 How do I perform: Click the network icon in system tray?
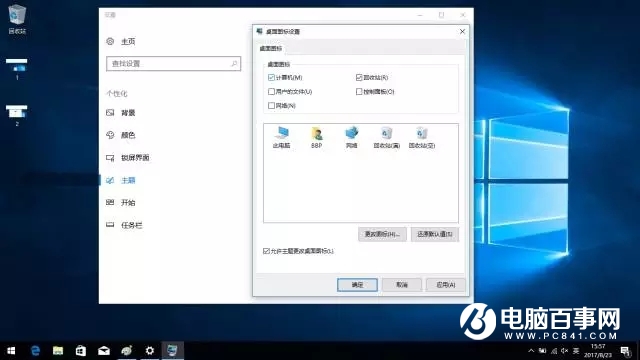[x=554, y=351]
